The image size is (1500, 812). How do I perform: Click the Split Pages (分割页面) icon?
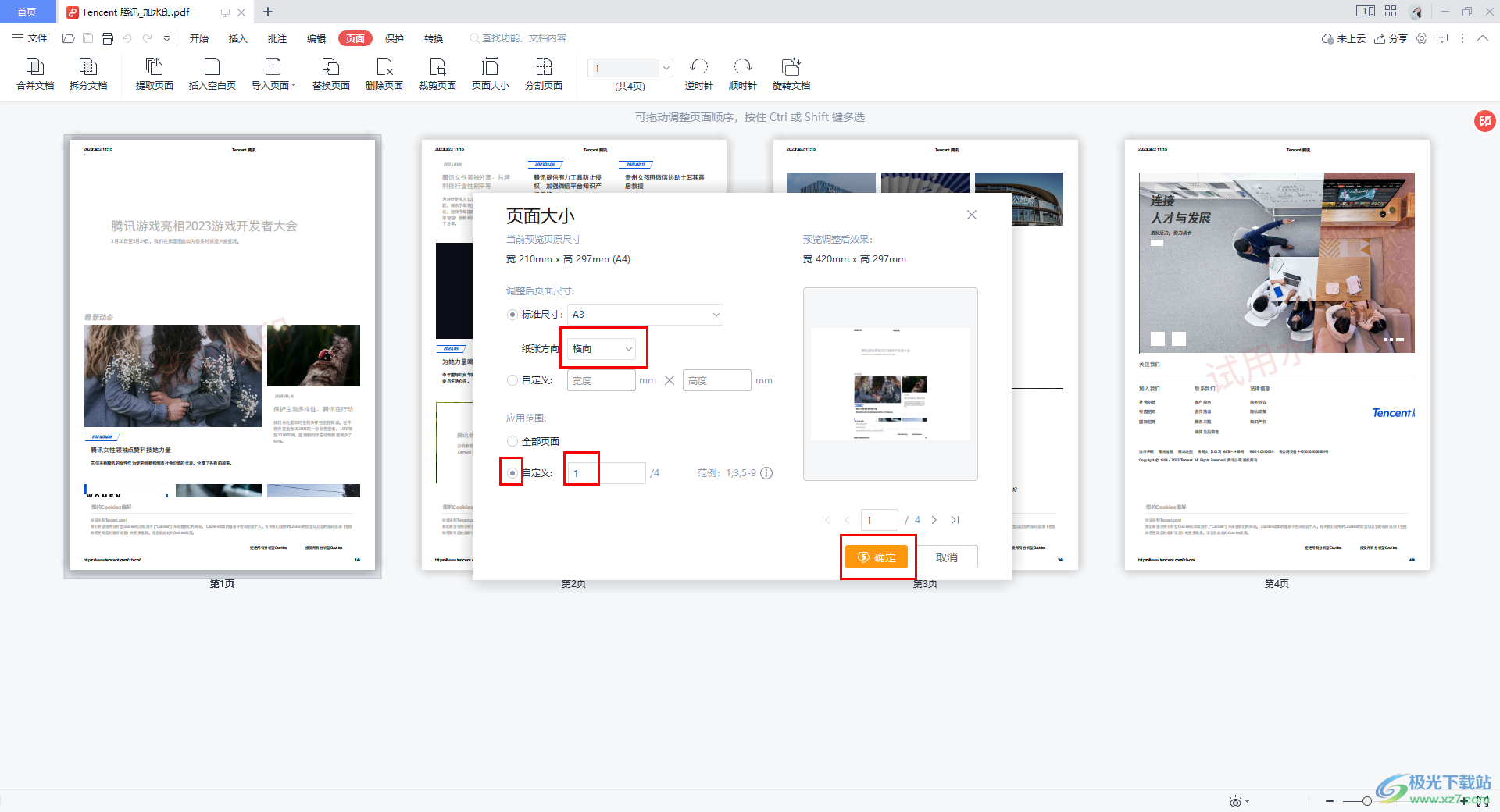click(x=543, y=74)
